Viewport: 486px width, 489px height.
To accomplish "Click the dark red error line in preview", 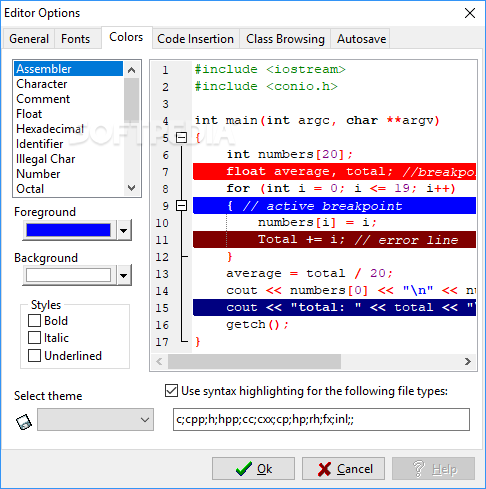I will click(334, 240).
